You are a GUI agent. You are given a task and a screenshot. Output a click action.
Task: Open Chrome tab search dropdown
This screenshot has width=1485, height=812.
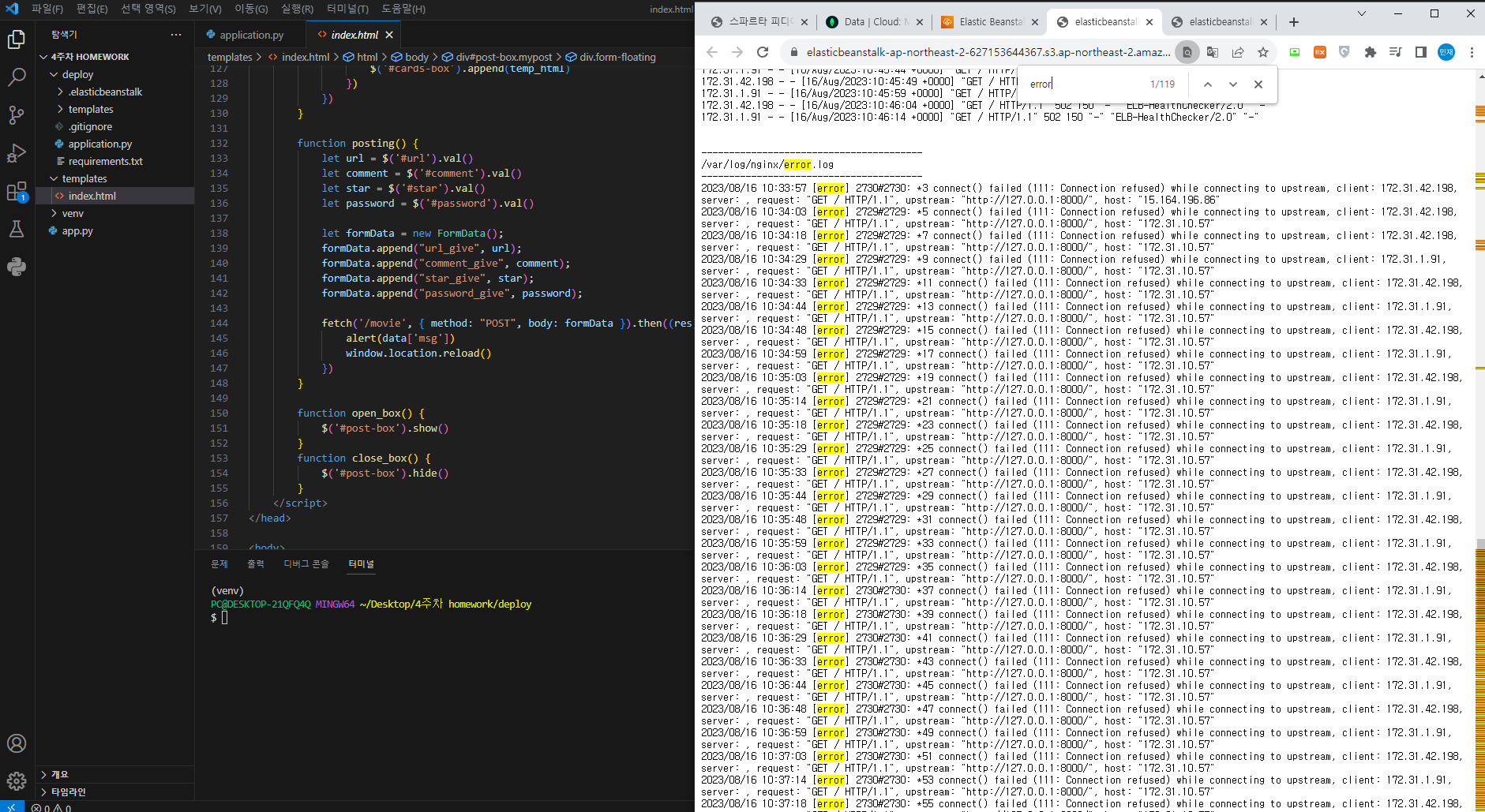point(1363,13)
